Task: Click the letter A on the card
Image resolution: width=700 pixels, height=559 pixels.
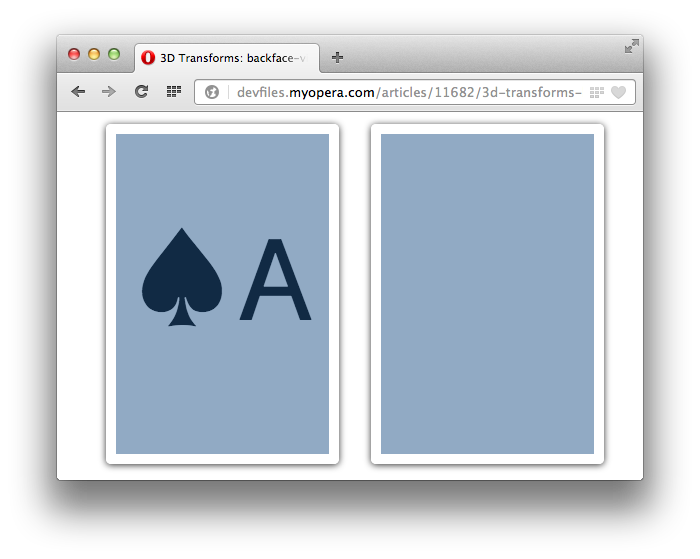Action: (x=275, y=280)
